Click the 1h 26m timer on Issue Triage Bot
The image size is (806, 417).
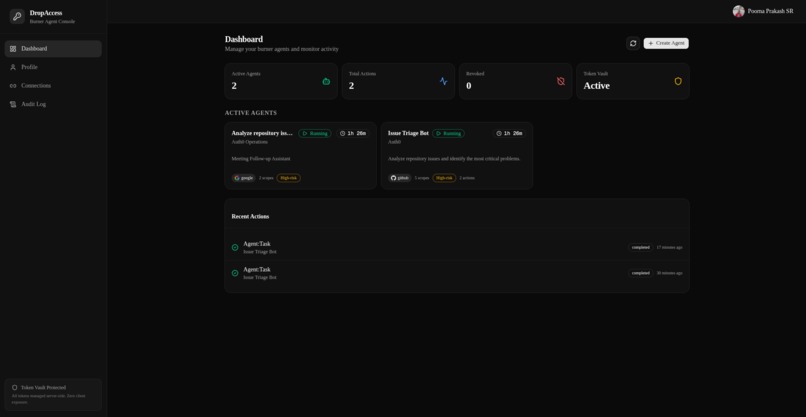tap(509, 134)
